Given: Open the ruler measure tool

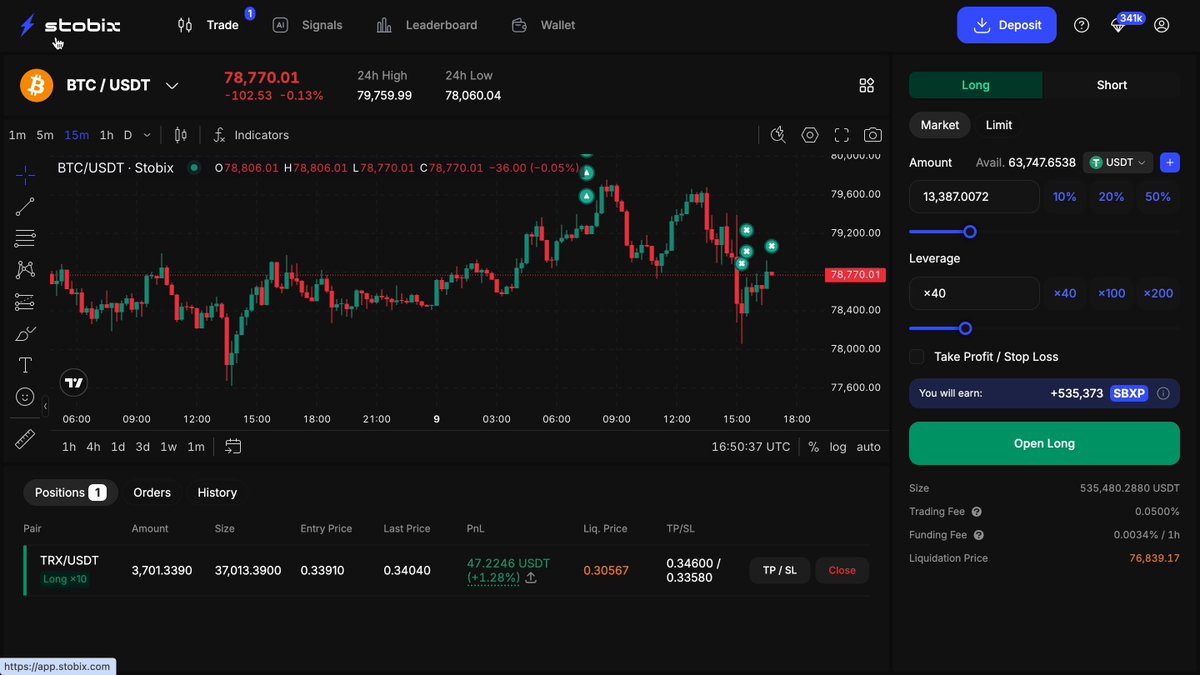Looking at the screenshot, I should coord(25,438).
